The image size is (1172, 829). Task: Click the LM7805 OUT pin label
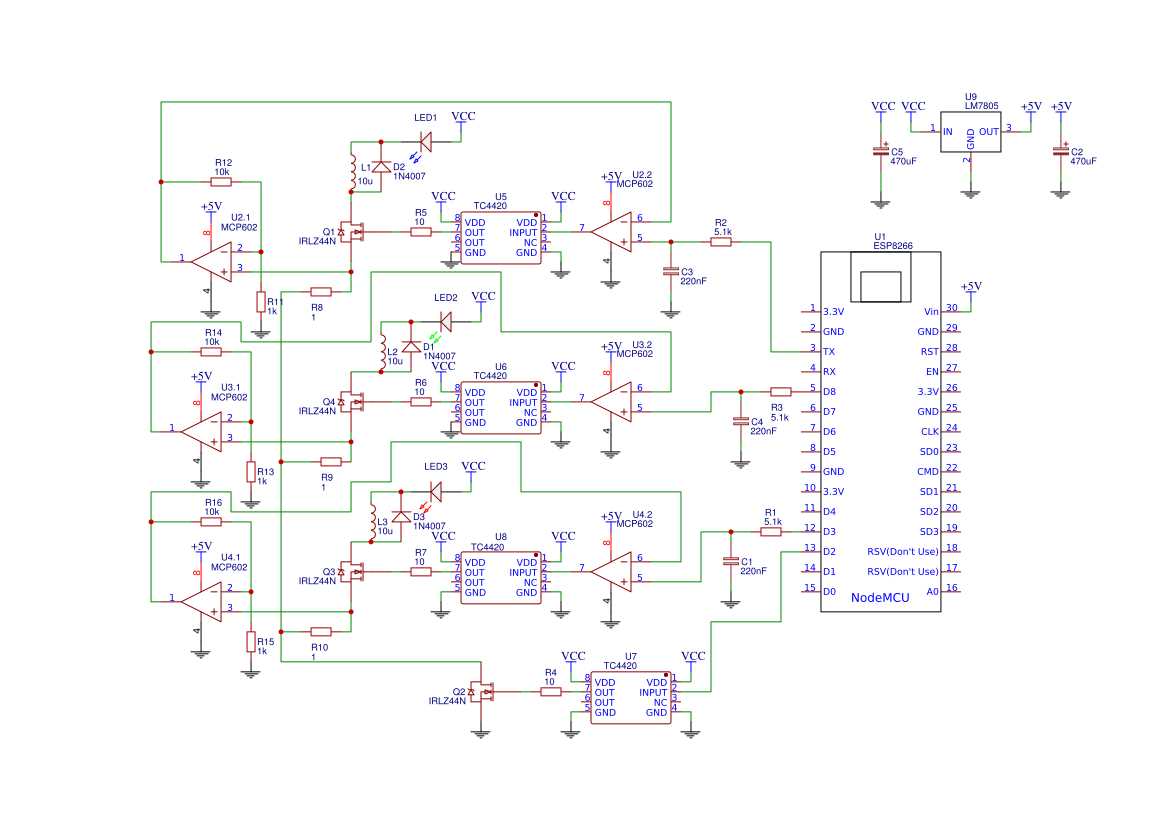(x=989, y=132)
